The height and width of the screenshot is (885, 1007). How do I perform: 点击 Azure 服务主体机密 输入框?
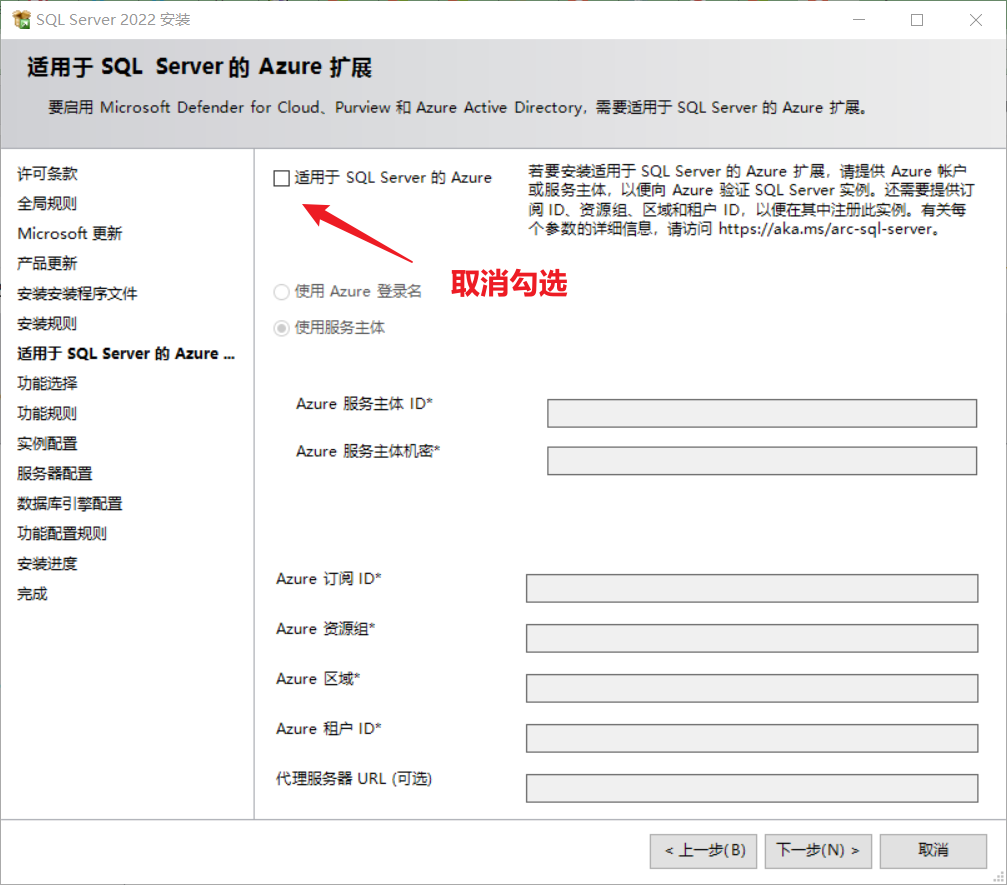click(762, 461)
